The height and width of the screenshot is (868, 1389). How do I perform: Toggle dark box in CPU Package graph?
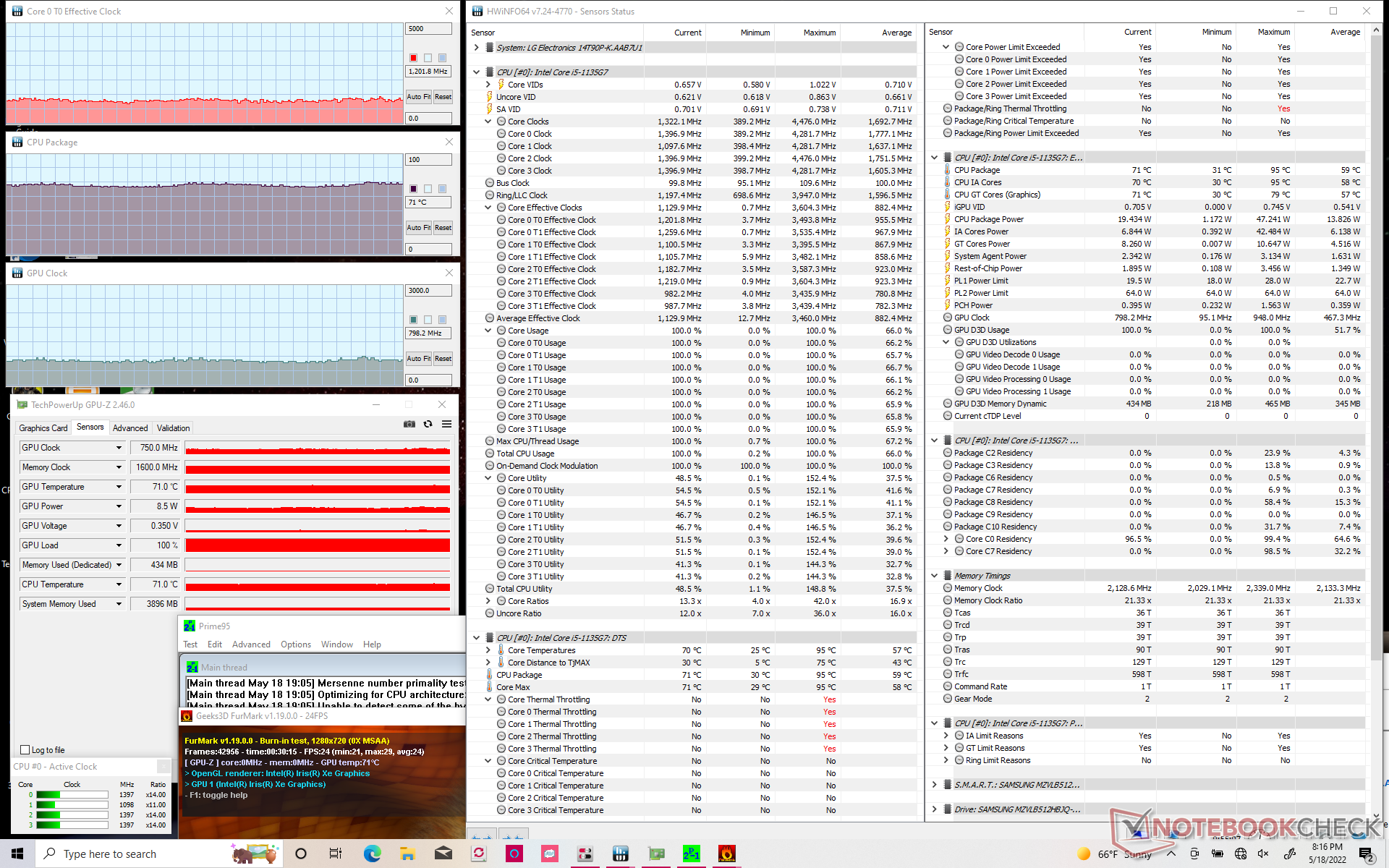(x=413, y=189)
